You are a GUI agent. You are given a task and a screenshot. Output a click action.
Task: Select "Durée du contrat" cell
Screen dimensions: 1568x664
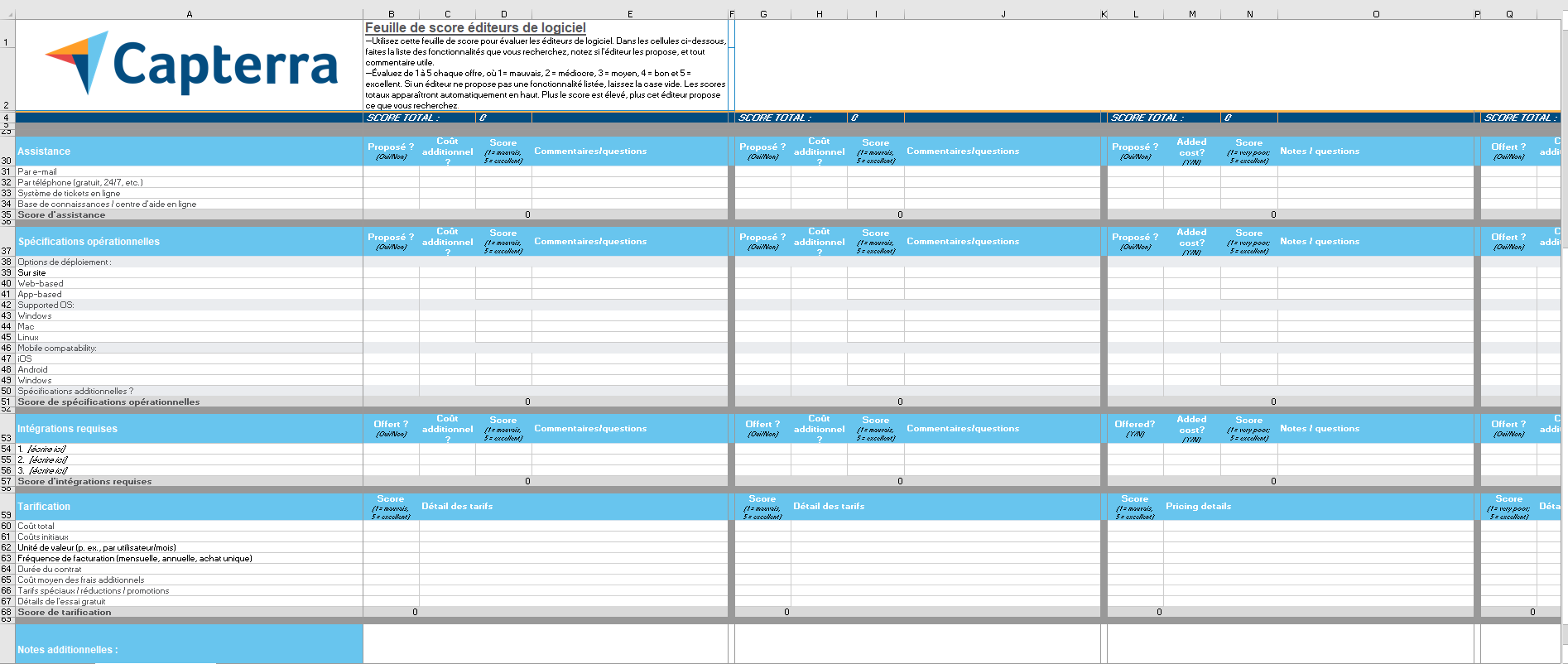pyautogui.click(x=189, y=569)
